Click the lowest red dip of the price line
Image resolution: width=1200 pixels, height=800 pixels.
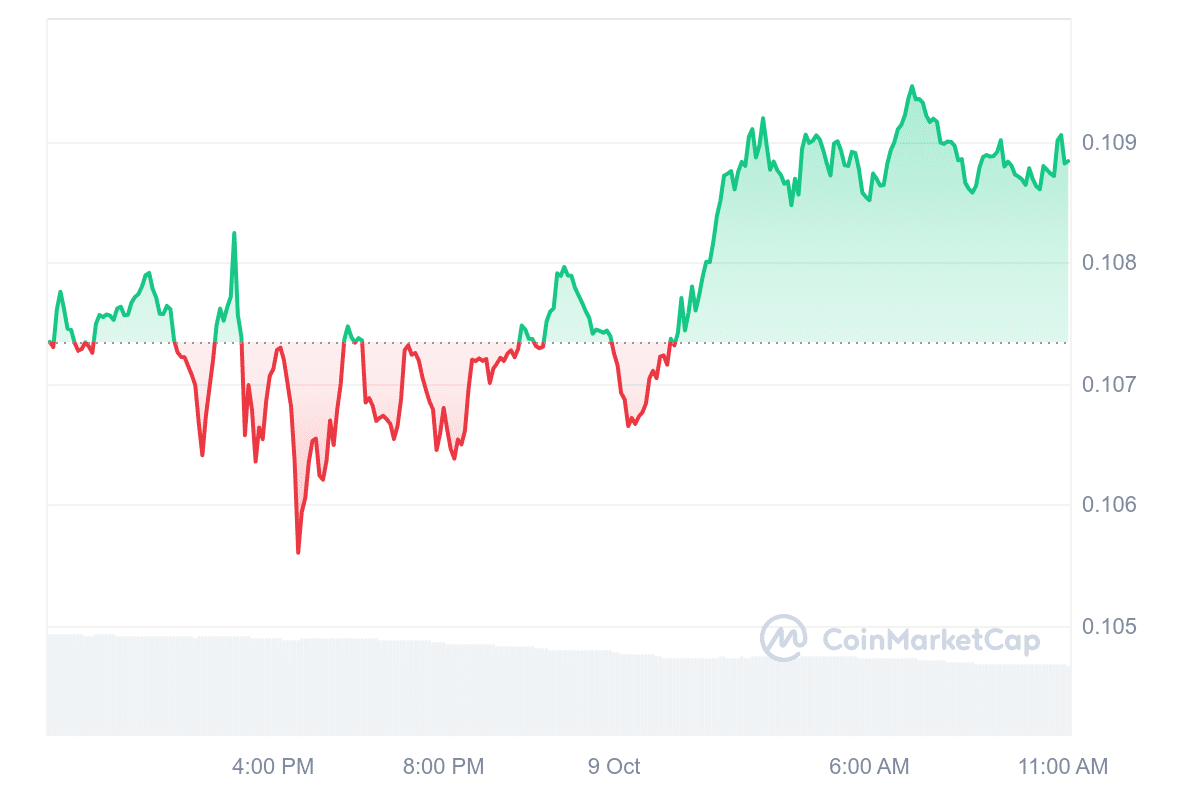click(x=298, y=552)
